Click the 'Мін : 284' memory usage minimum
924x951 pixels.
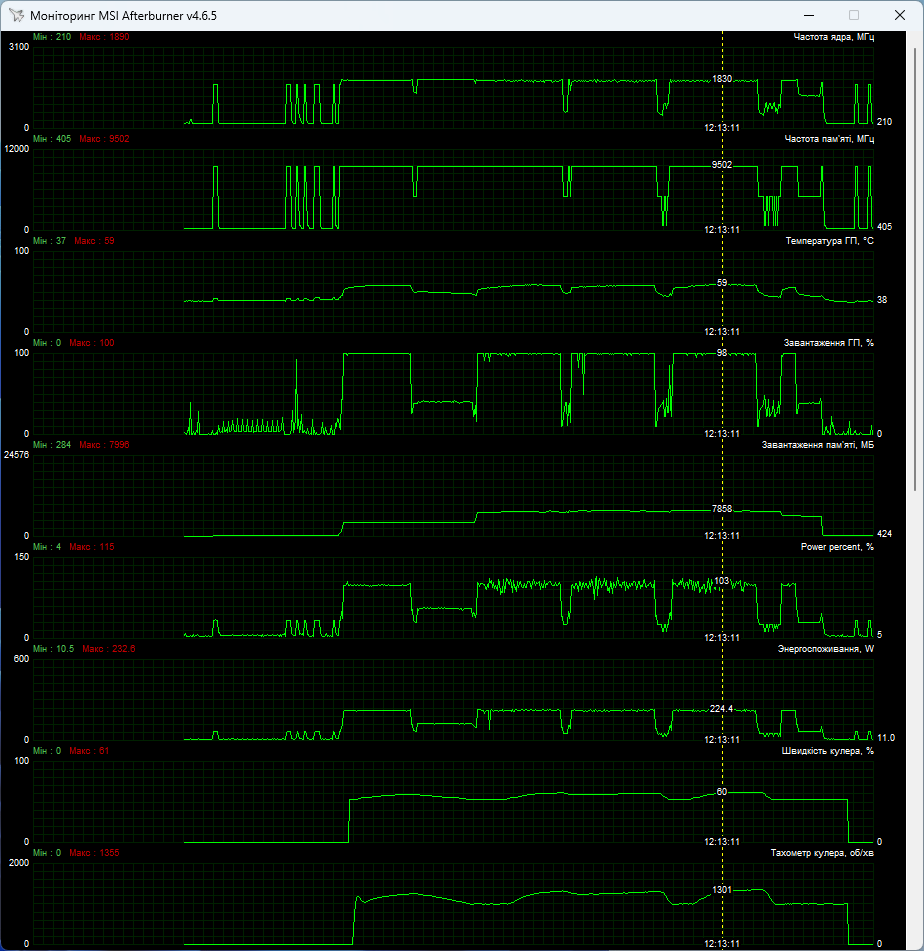[x=52, y=445]
